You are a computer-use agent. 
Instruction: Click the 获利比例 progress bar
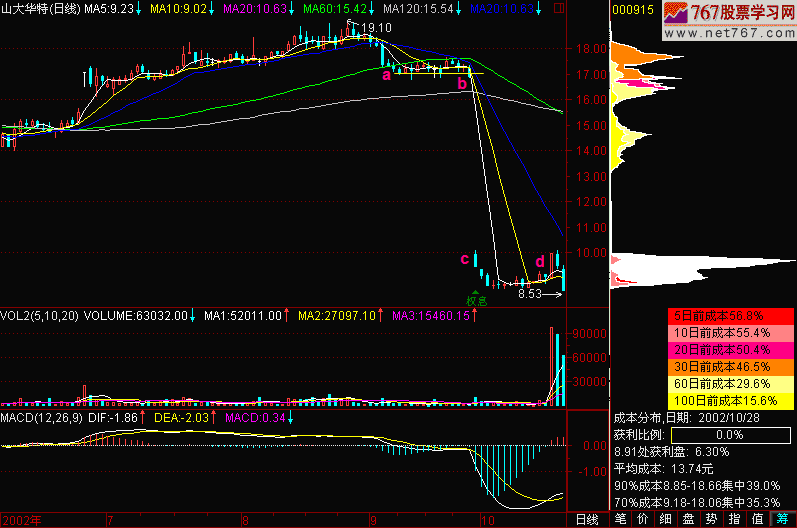(x=728, y=436)
